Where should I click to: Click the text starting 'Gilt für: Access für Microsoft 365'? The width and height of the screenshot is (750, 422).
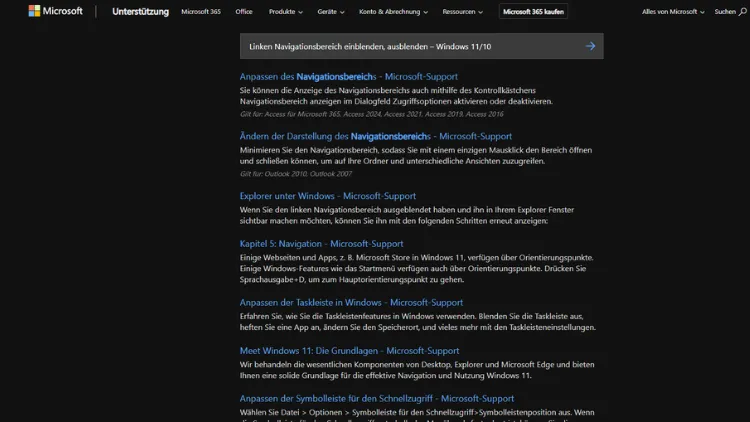(372, 114)
